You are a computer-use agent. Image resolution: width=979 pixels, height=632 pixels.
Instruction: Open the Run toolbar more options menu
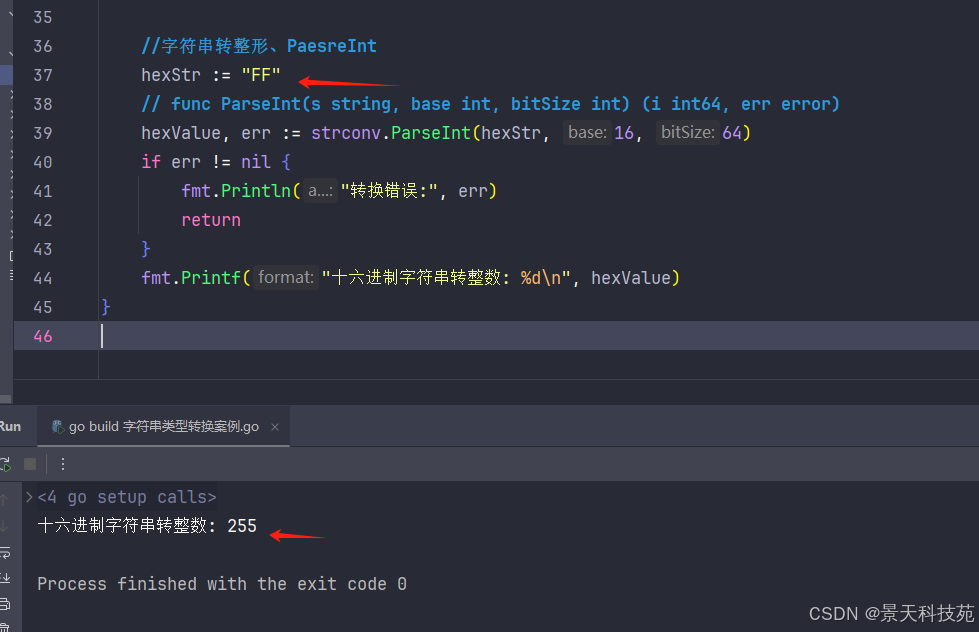[x=63, y=464]
